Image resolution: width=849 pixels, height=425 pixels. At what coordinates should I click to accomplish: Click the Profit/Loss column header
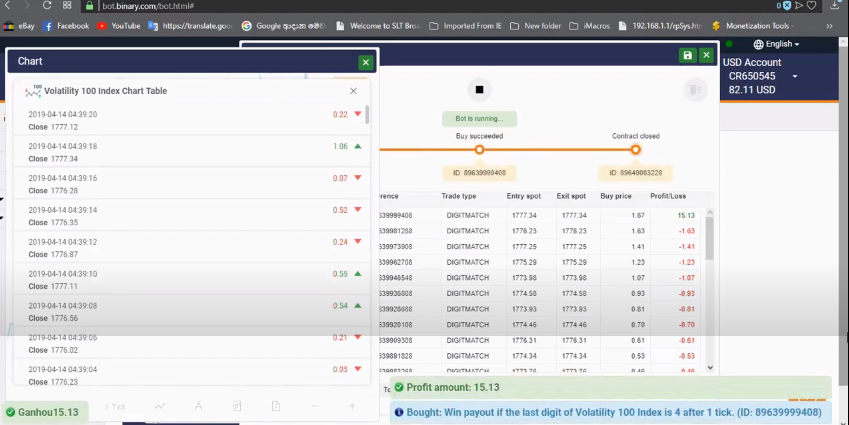pyautogui.click(x=668, y=196)
